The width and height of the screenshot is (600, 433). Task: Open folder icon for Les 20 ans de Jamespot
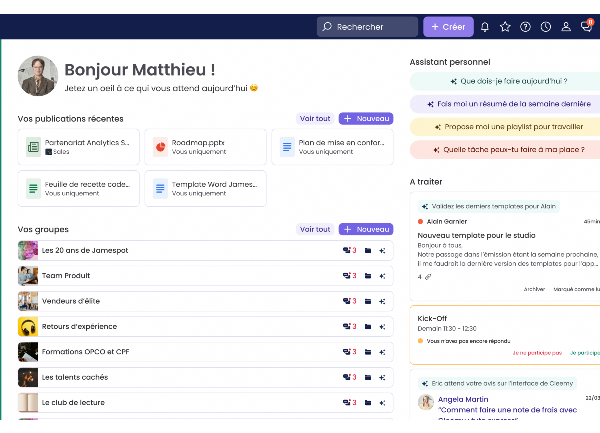[368, 251]
